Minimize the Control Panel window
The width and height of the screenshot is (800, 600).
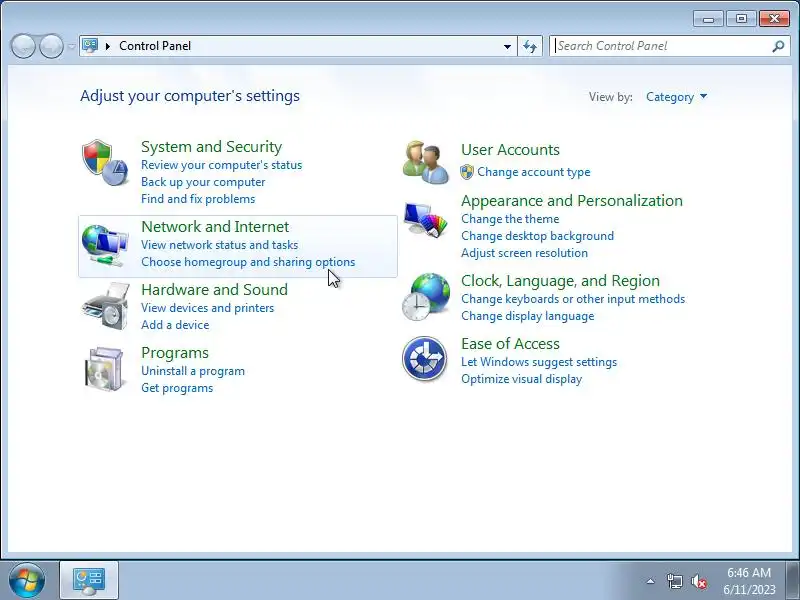(x=708, y=19)
